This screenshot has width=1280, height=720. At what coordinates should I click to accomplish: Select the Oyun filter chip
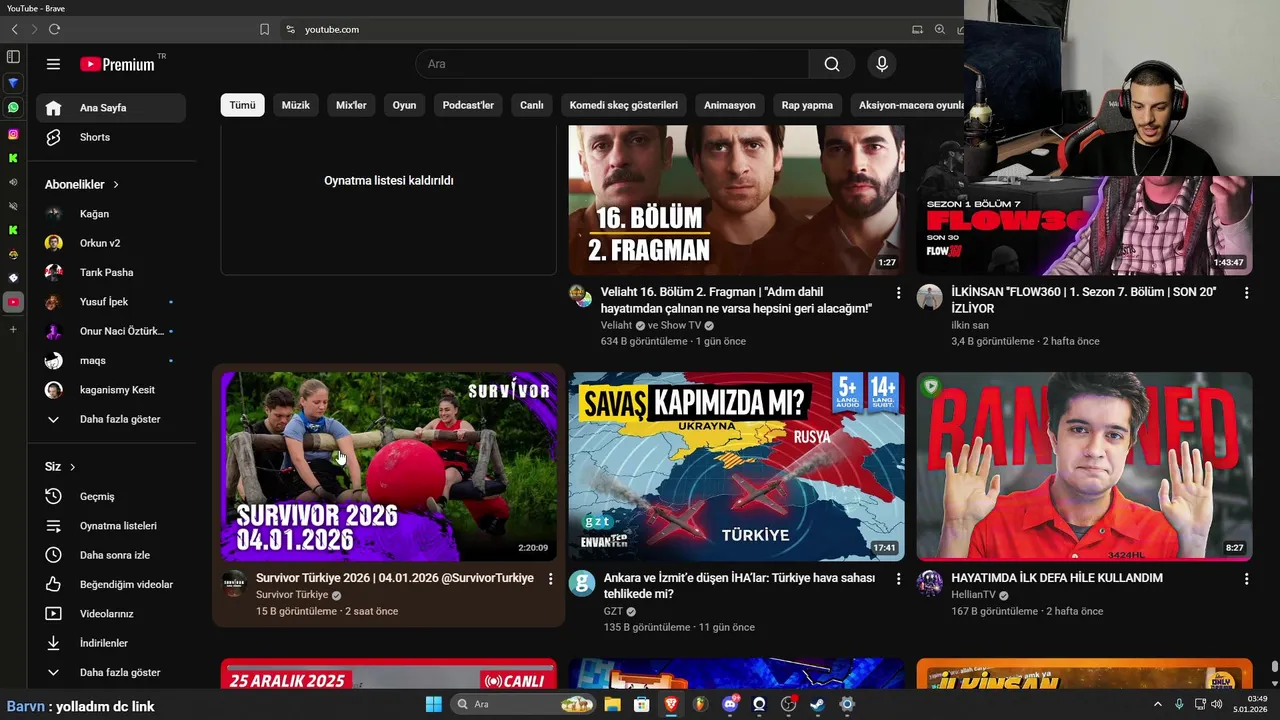(x=404, y=105)
